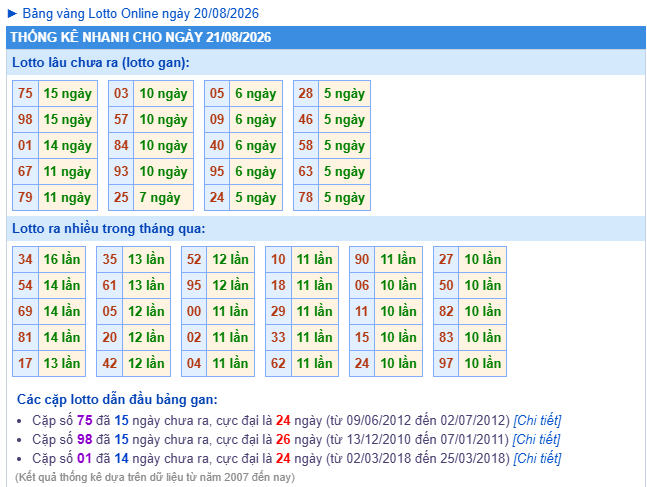Select number 97 in frequent lotto table
Screen dimensions: 647x487
(446, 363)
